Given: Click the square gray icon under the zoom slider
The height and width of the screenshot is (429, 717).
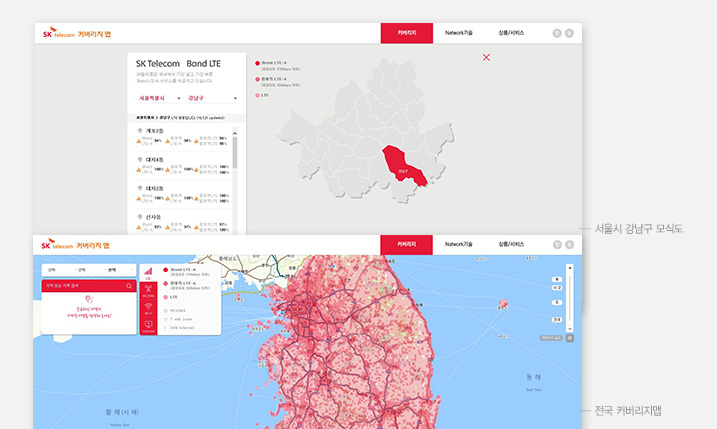Looking at the screenshot, I should (x=570, y=338).
